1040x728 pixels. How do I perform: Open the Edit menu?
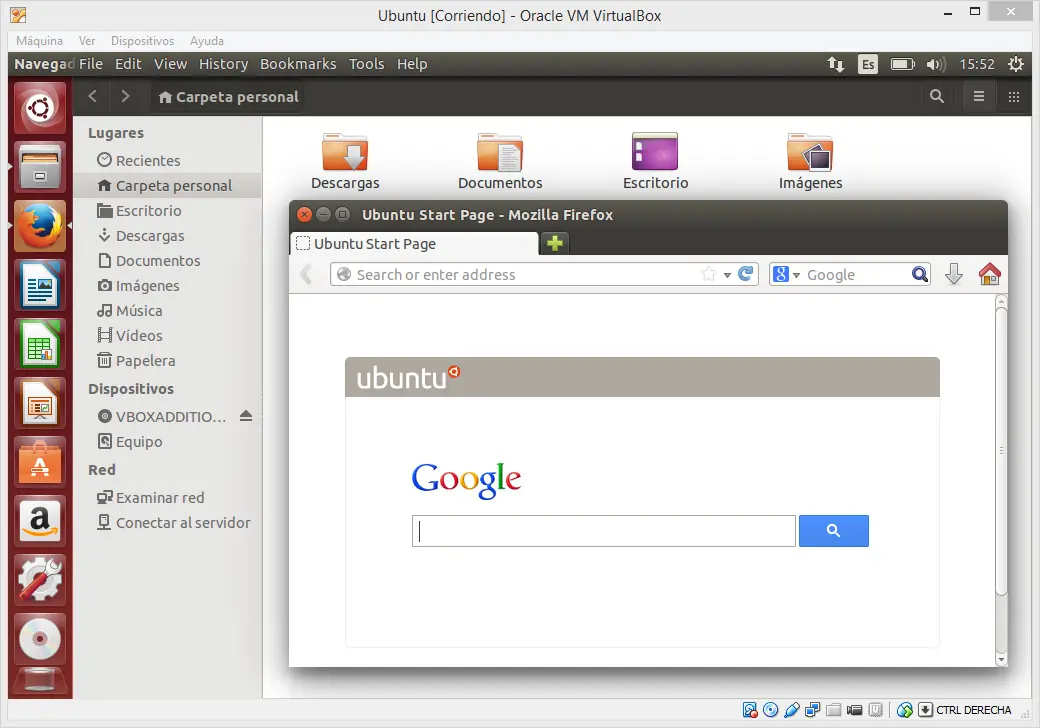point(128,64)
